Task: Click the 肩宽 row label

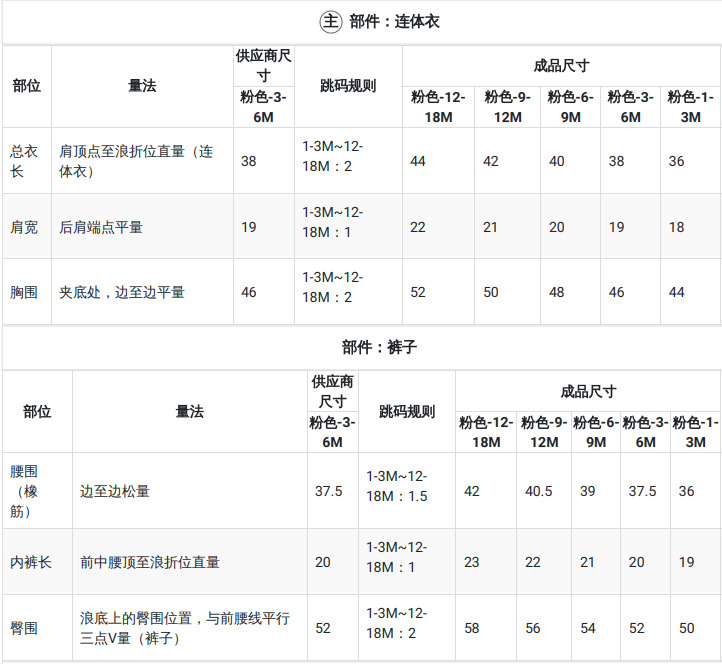Action: pyautogui.click(x=24, y=227)
